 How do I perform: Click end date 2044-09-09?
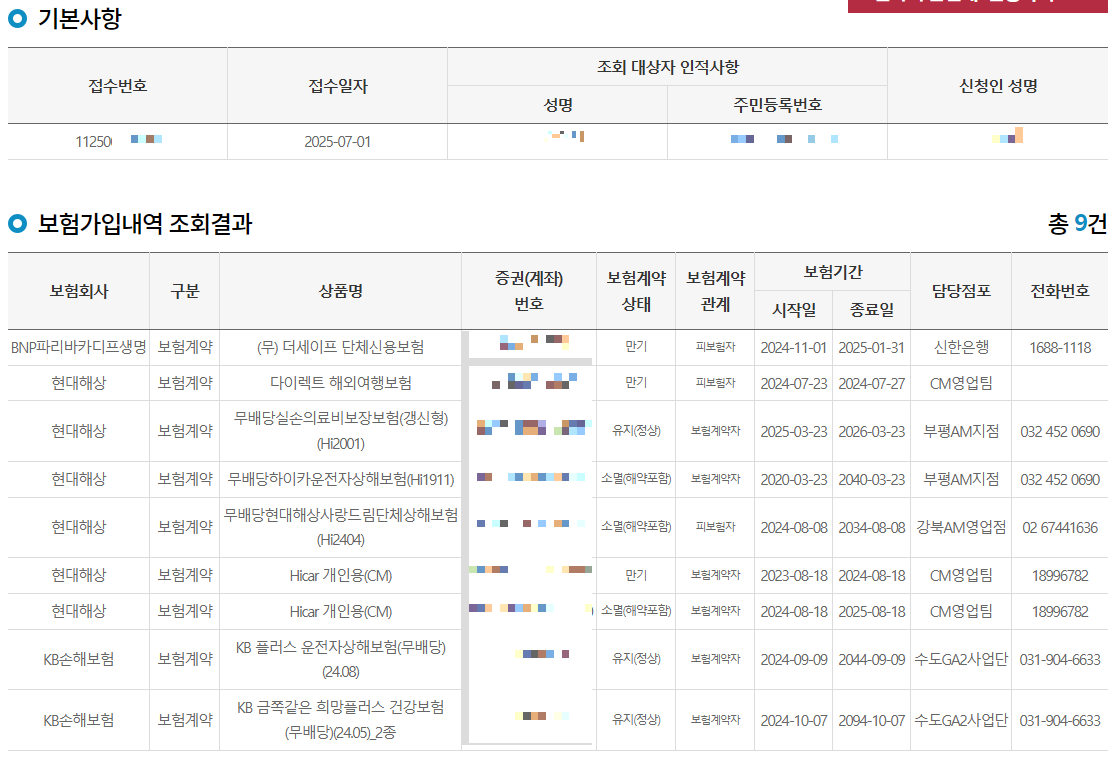point(872,660)
